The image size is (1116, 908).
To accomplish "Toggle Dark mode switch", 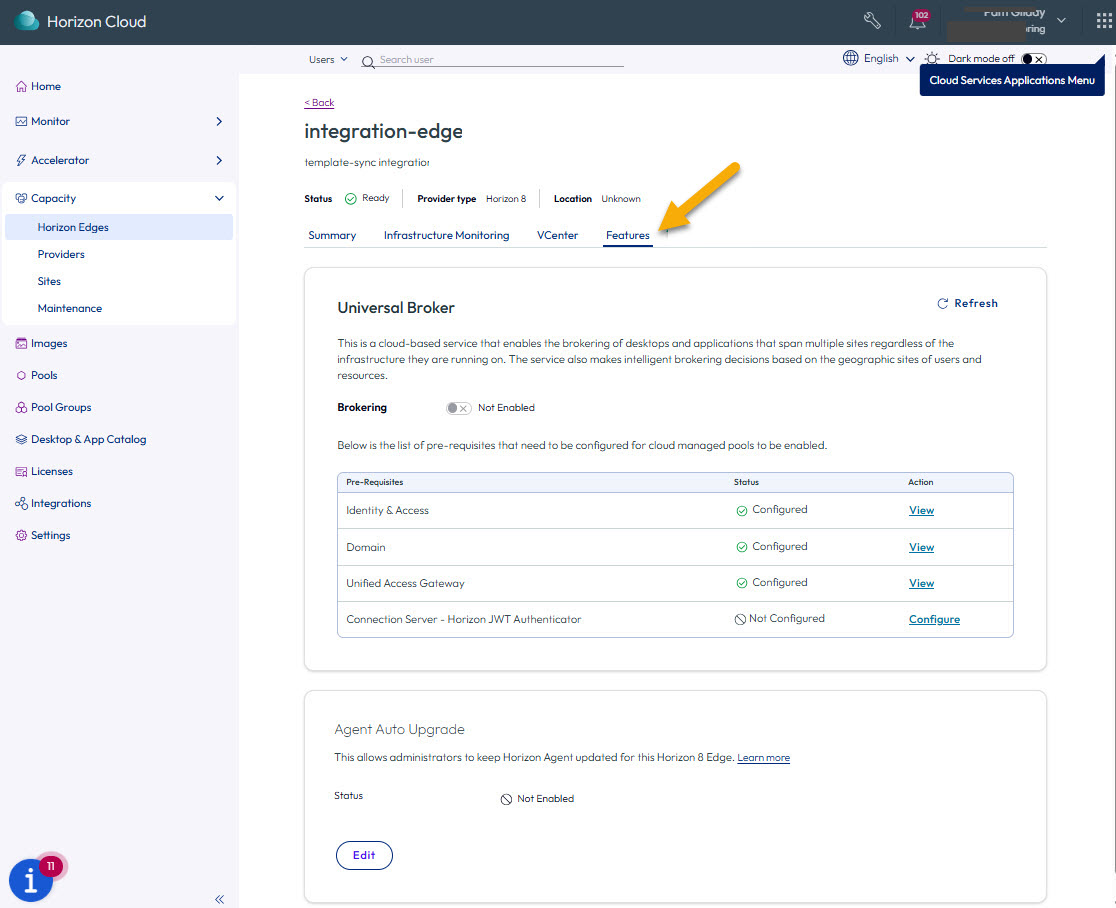I will coord(1033,59).
